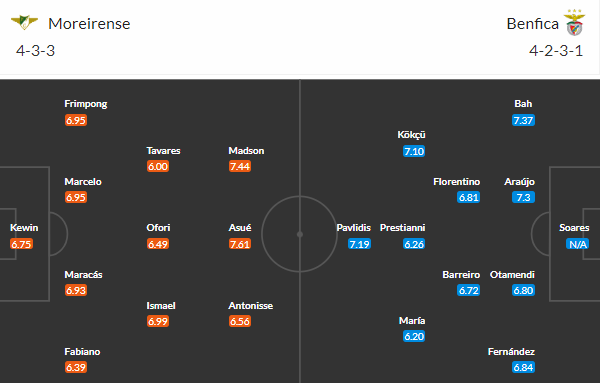This screenshot has height=383, width=600.
Task: Click Prestianni's 6.26 rating badge
Action: (x=414, y=244)
